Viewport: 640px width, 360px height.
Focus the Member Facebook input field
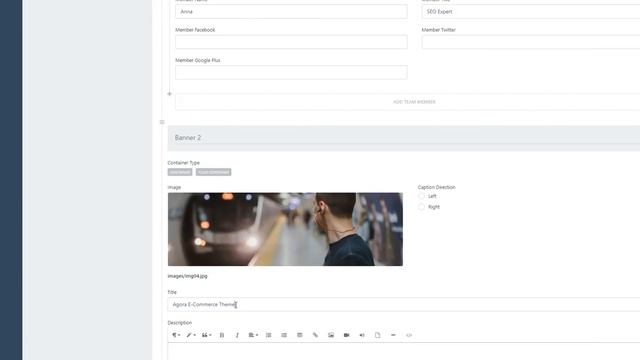tap(291, 42)
